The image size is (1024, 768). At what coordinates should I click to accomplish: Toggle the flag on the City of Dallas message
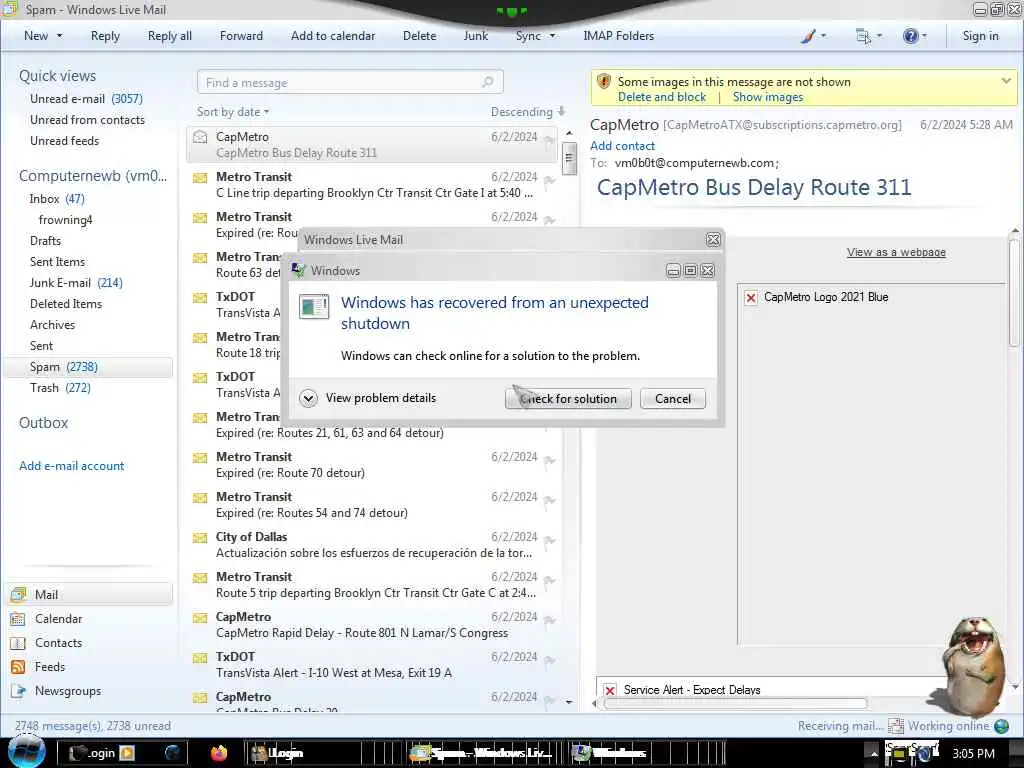point(550,541)
